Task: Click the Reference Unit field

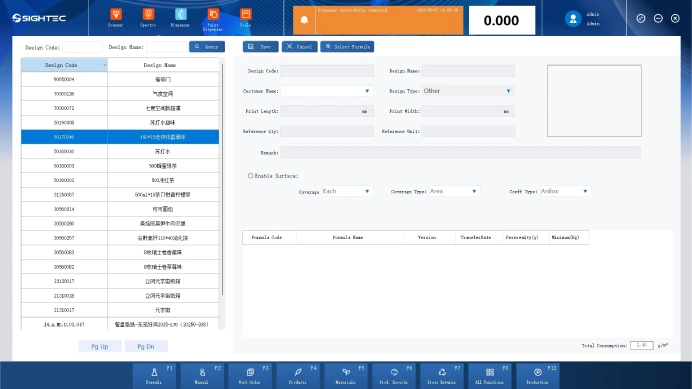Action: point(468,131)
